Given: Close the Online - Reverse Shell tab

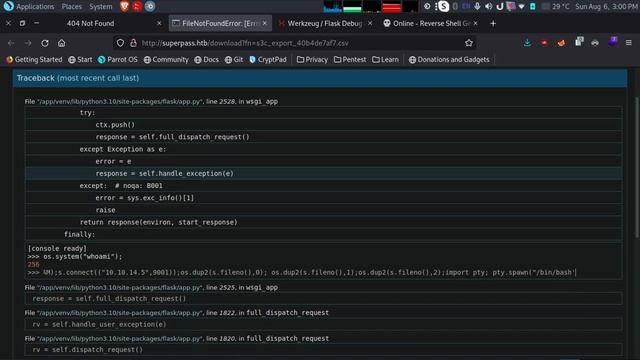Looking at the screenshot, I should click(x=476, y=23).
